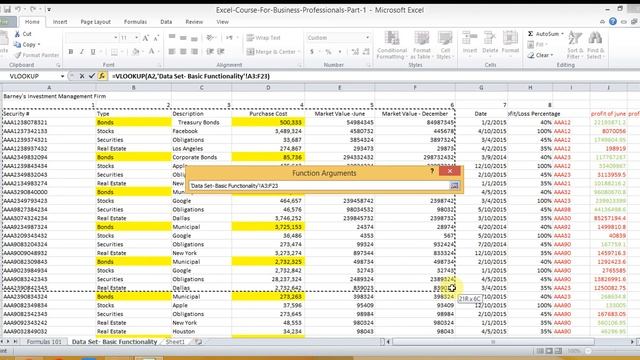
Task: Open the font size dropdown
Action: tap(136, 38)
